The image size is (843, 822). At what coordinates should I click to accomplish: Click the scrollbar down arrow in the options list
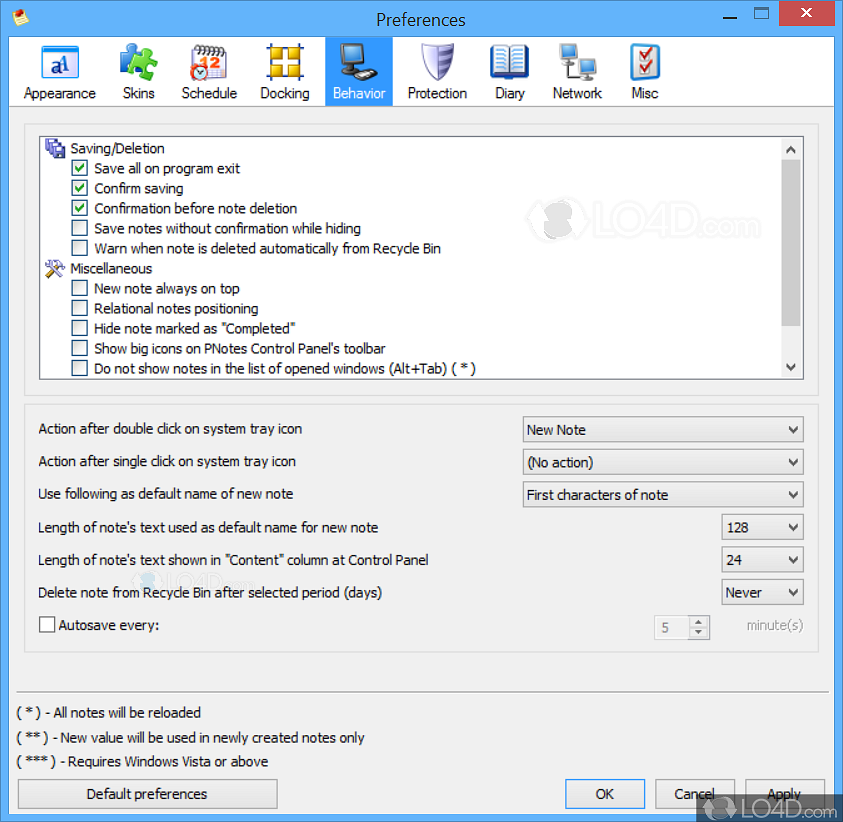(790, 367)
